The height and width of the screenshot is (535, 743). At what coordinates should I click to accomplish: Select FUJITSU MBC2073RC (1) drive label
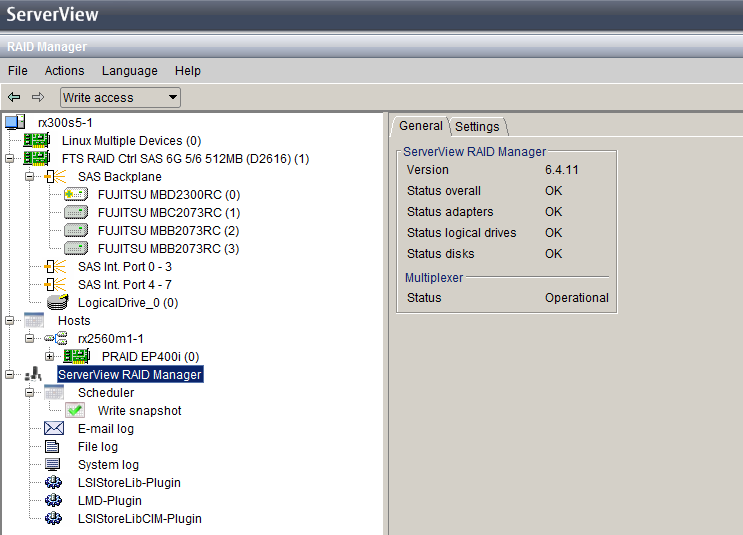click(x=169, y=213)
